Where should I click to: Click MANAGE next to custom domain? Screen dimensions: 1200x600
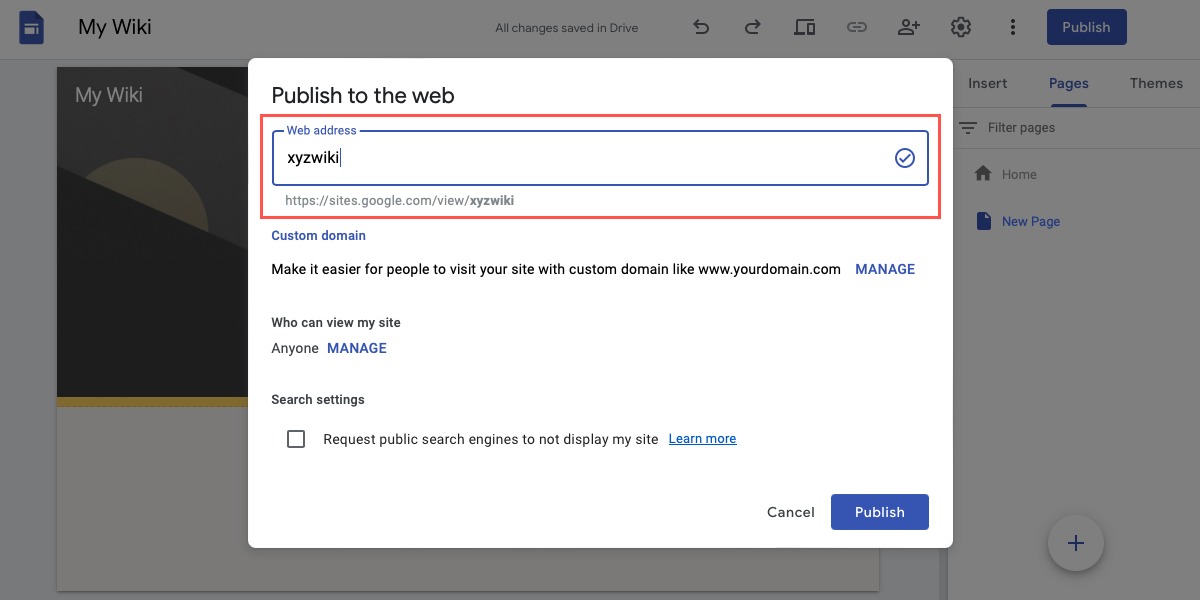coord(884,268)
